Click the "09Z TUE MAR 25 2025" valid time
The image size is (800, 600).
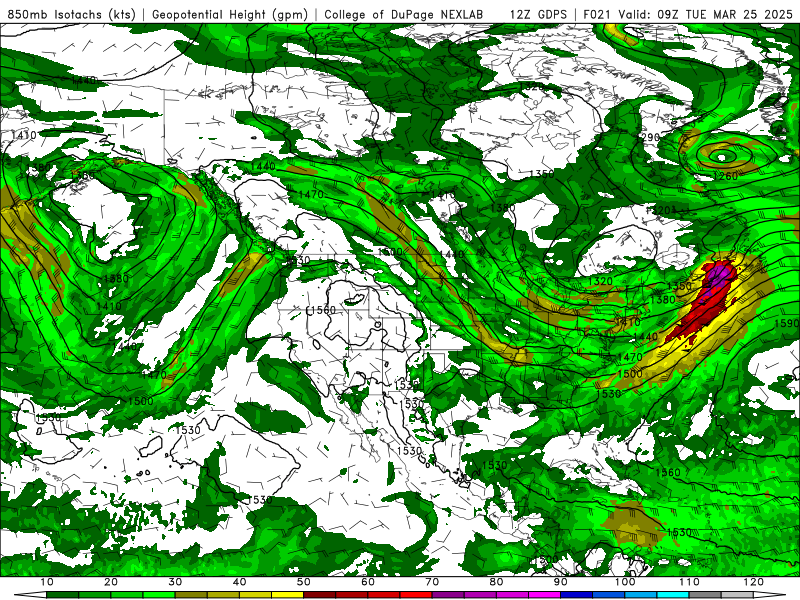(725, 14)
